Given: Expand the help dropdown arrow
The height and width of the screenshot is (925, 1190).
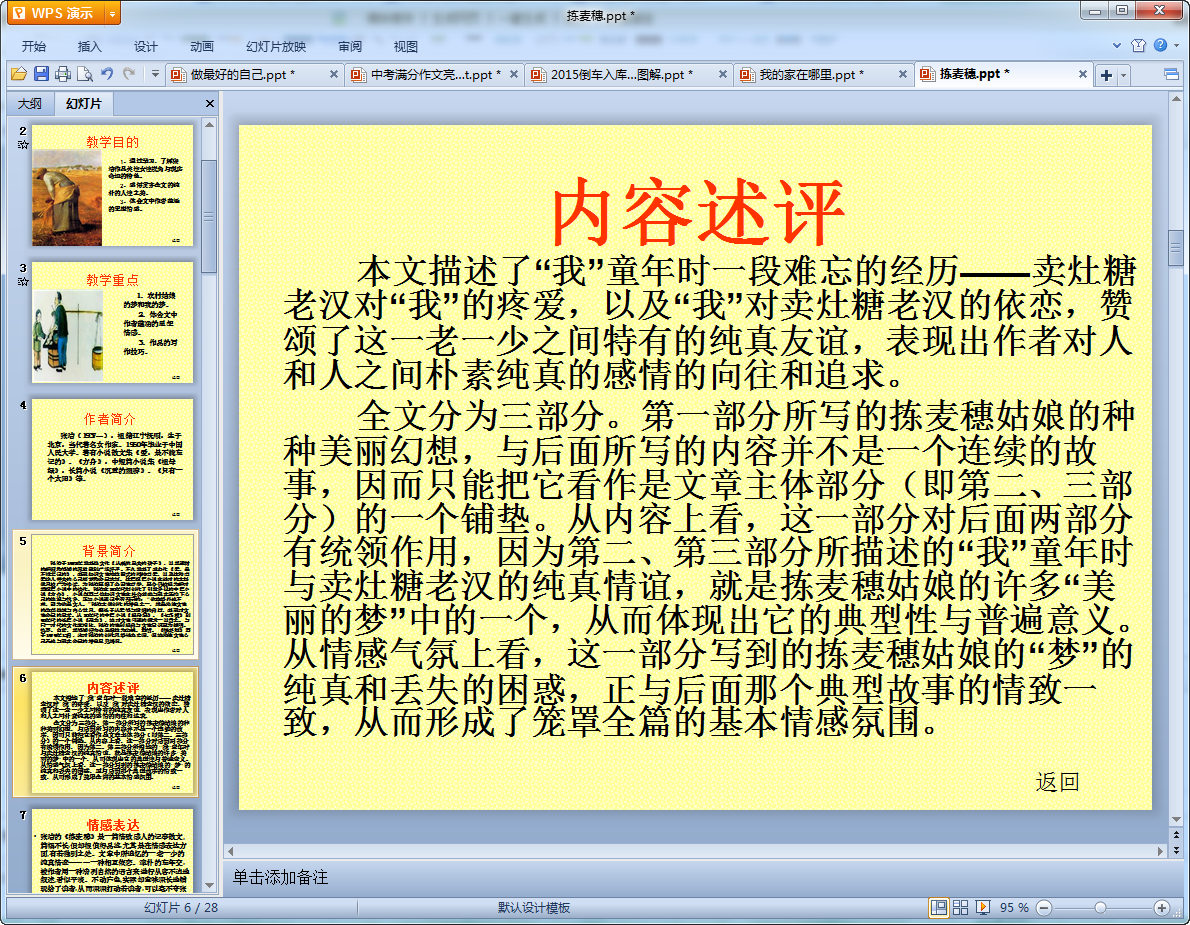Looking at the screenshot, I should pyautogui.click(x=1176, y=46).
